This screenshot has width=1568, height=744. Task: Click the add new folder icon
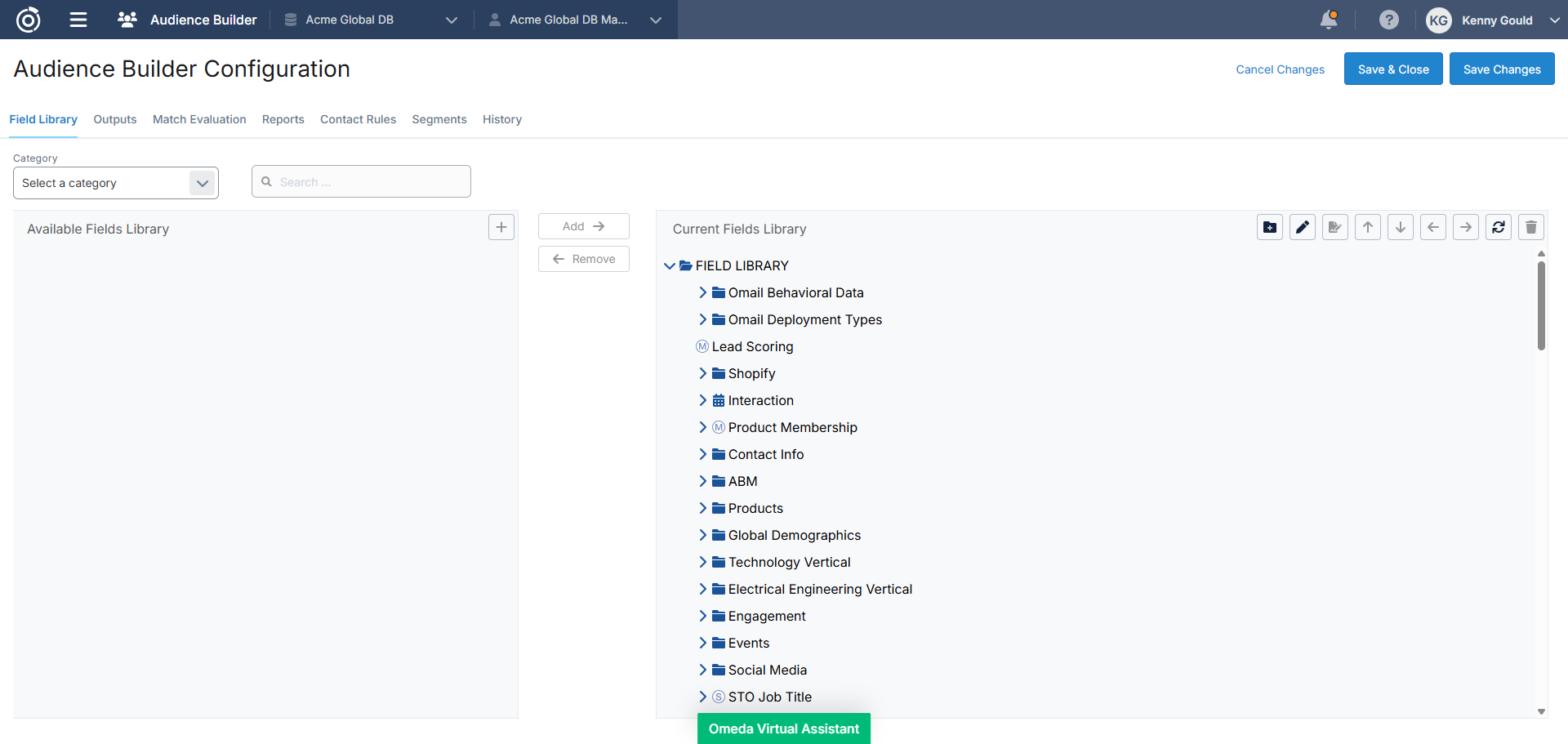(1269, 227)
